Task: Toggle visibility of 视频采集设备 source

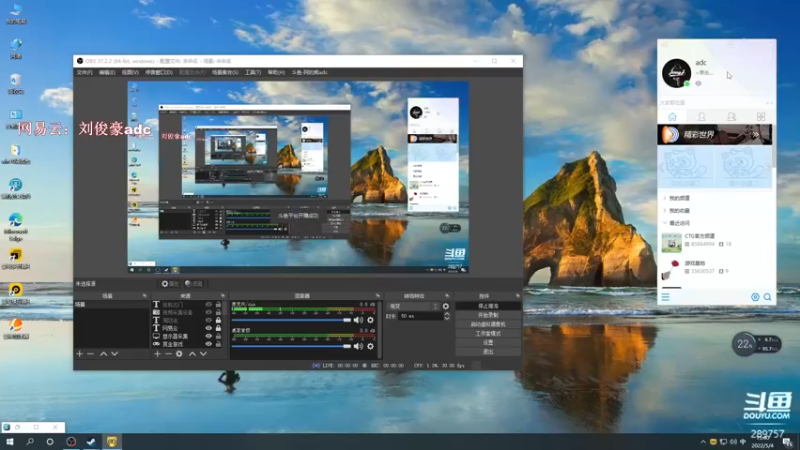Action: click(208, 312)
